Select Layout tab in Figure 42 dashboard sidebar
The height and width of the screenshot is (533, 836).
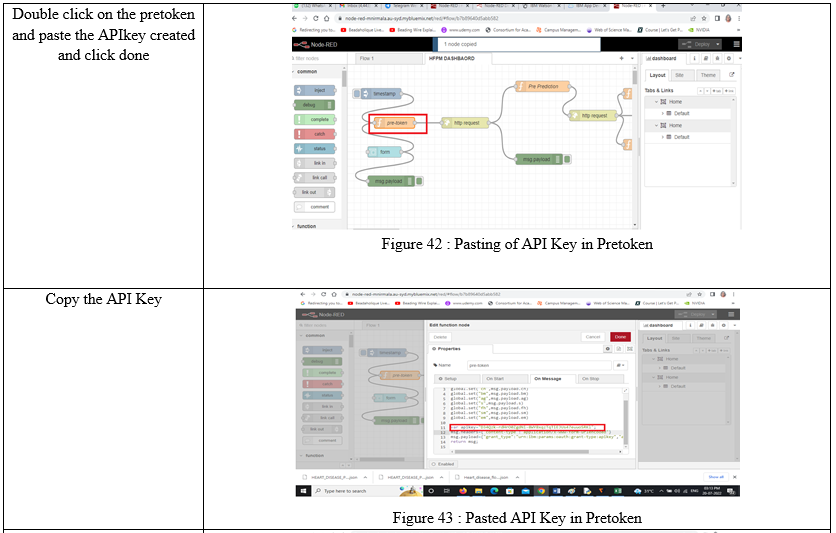click(657, 75)
